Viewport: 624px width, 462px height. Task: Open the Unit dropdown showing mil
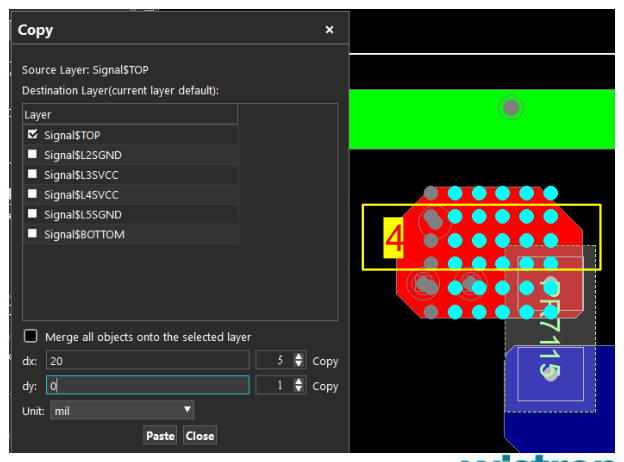122,410
